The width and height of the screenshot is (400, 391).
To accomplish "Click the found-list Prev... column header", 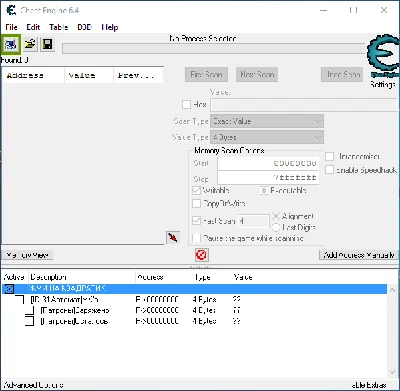I will [x=138, y=76].
